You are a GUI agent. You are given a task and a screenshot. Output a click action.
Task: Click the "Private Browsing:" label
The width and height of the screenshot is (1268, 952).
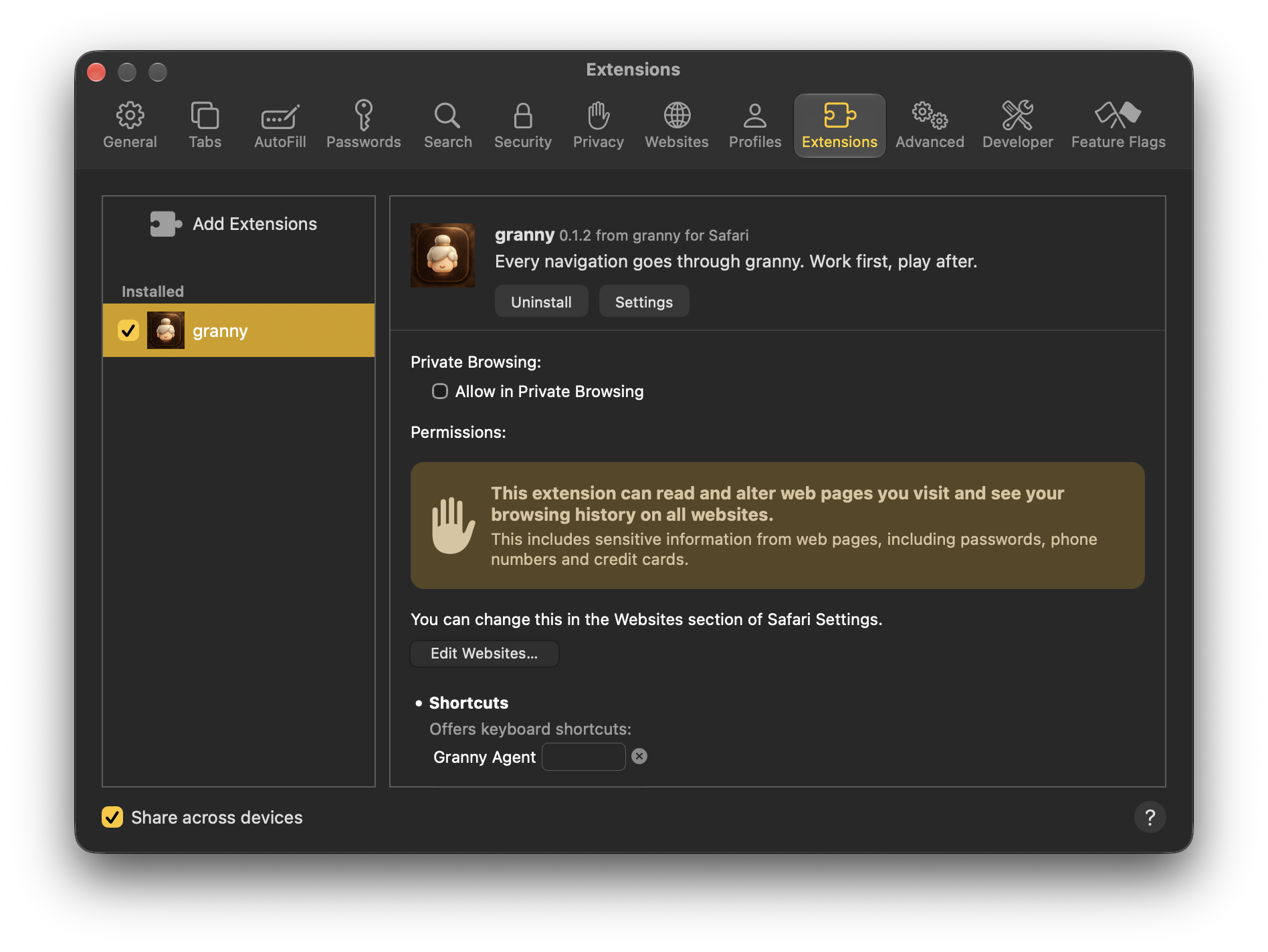pyautogui.click(x=476, y=362)
